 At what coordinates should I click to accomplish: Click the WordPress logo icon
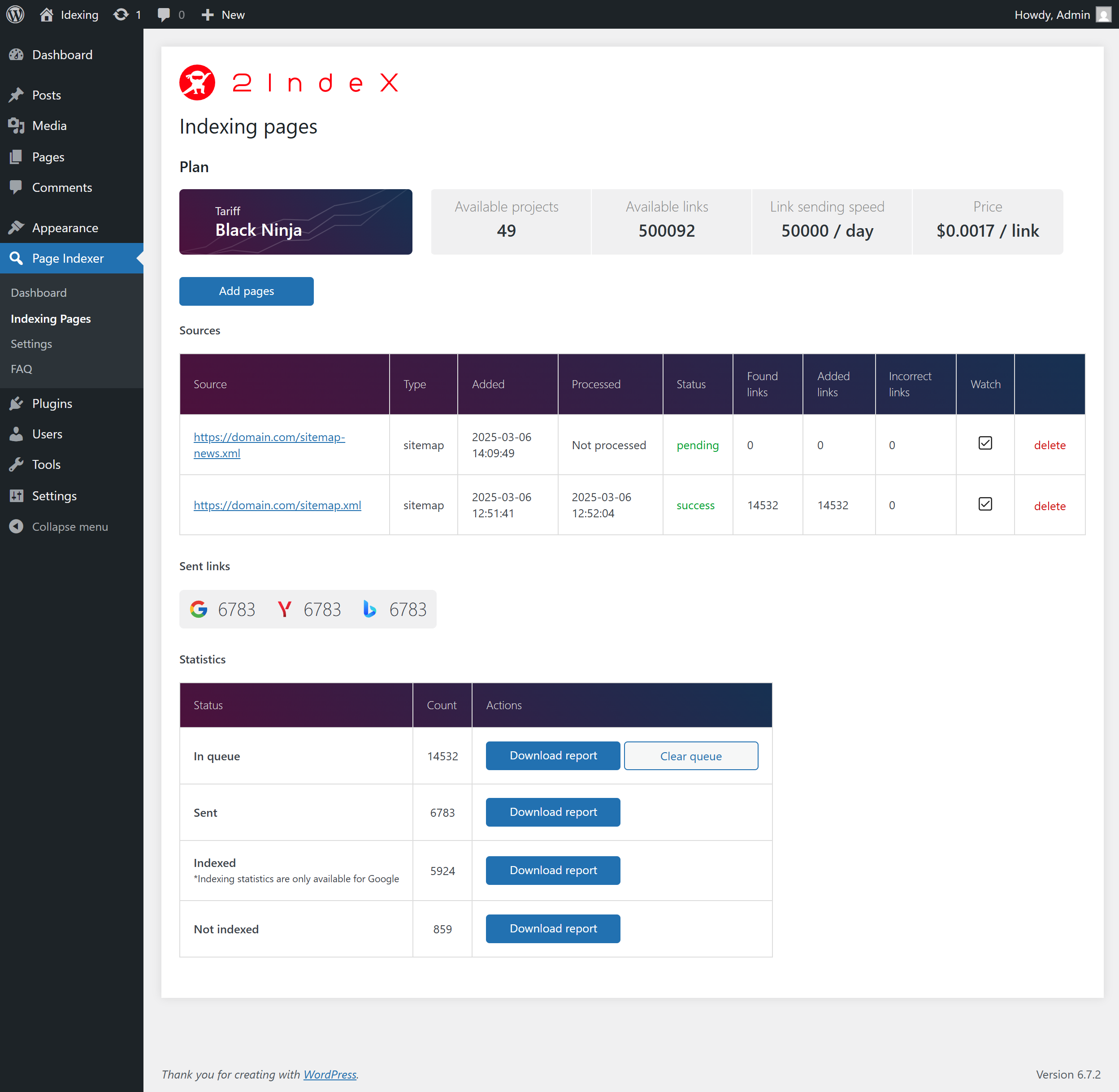(16, 14)
